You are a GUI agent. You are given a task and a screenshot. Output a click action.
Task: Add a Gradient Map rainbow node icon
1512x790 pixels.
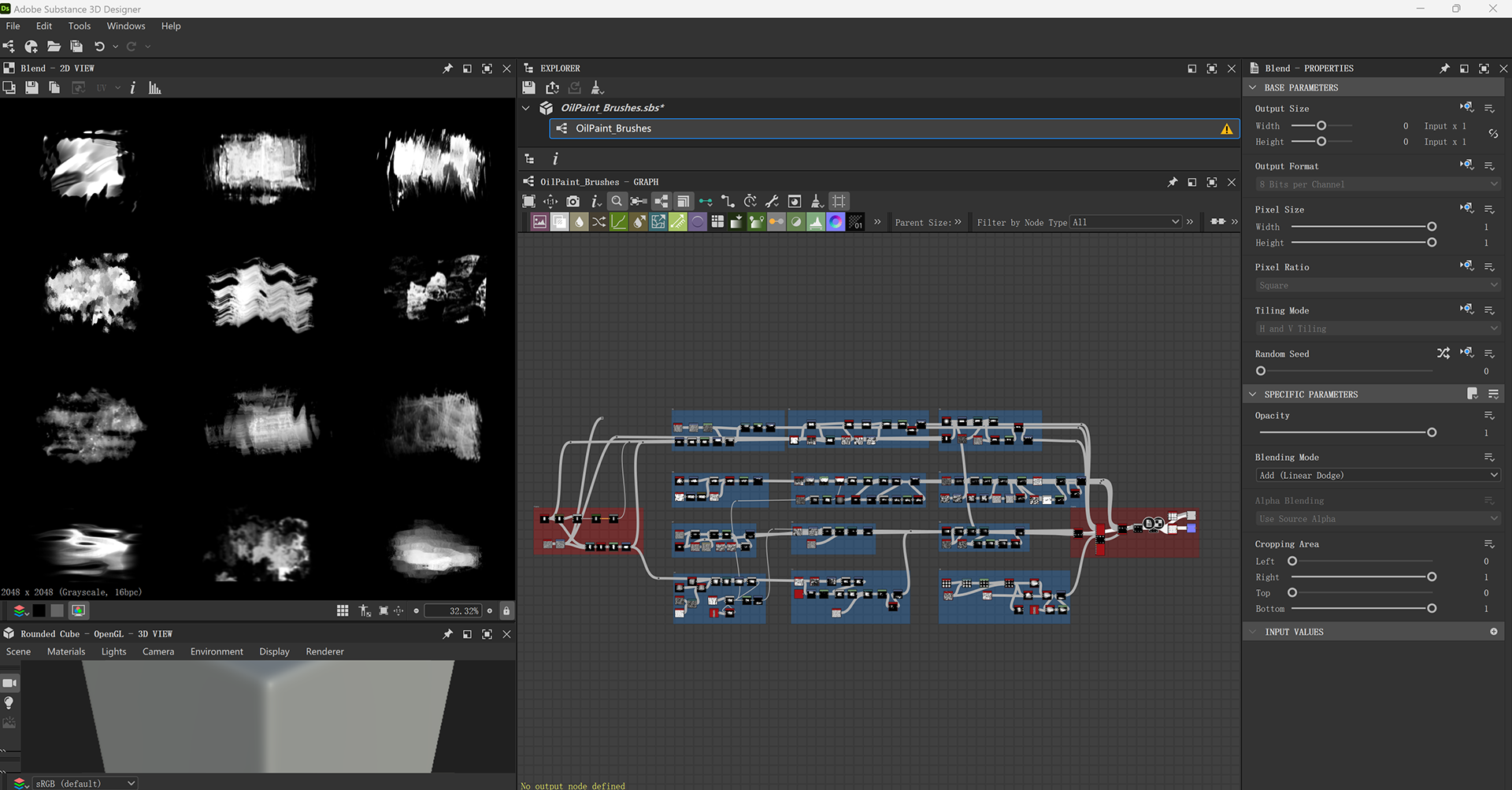[836, 222]
